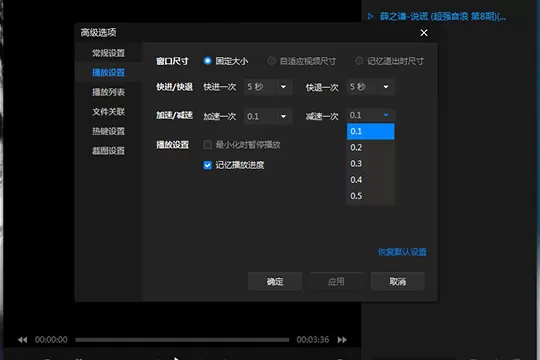Viewport: 540px width, 360px height.
Task: Select the 薛之谦-说谎 playlist item
Action: click(x=443, y=16)
